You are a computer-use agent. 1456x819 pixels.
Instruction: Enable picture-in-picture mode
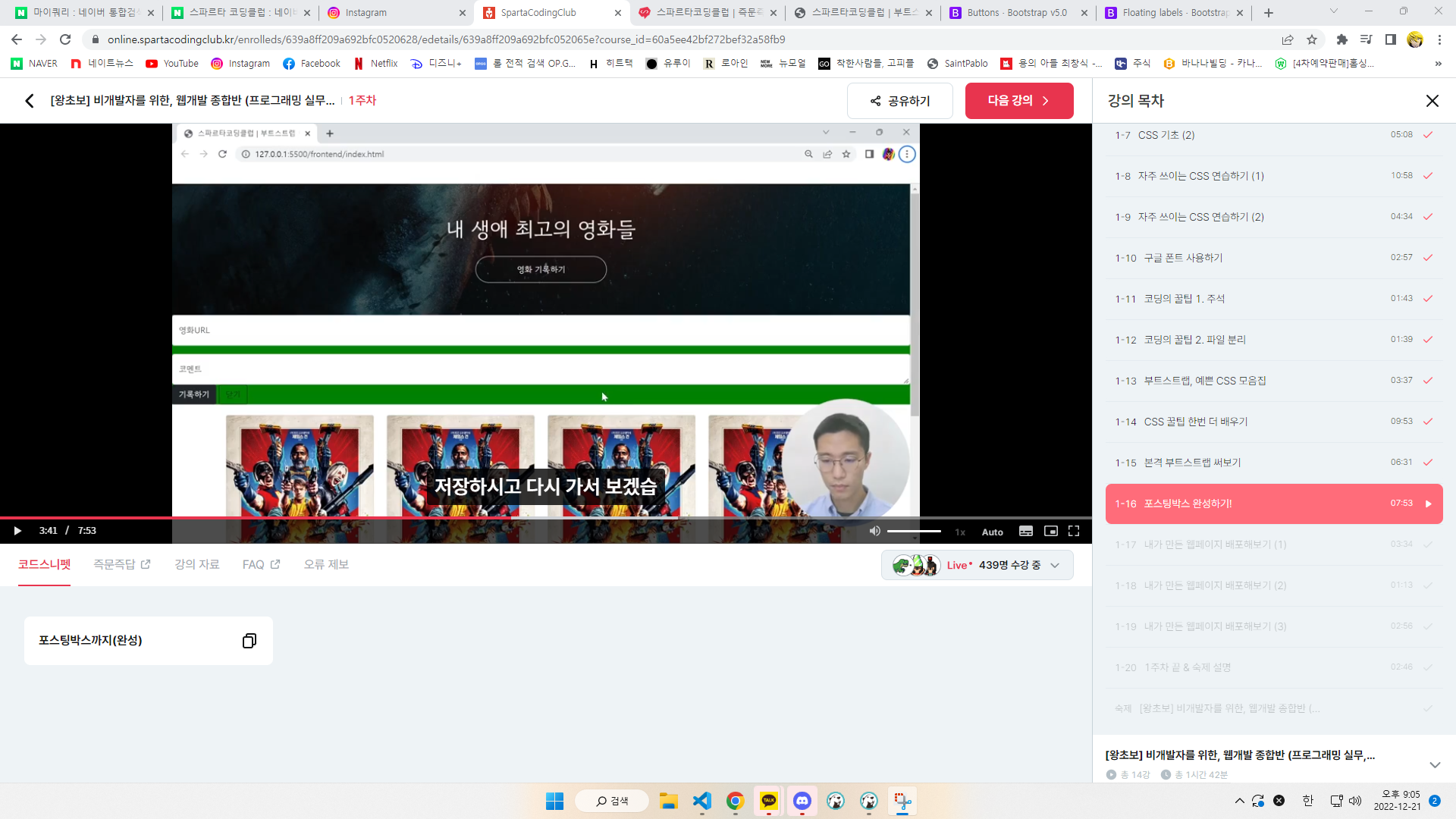click(1050, 531)
